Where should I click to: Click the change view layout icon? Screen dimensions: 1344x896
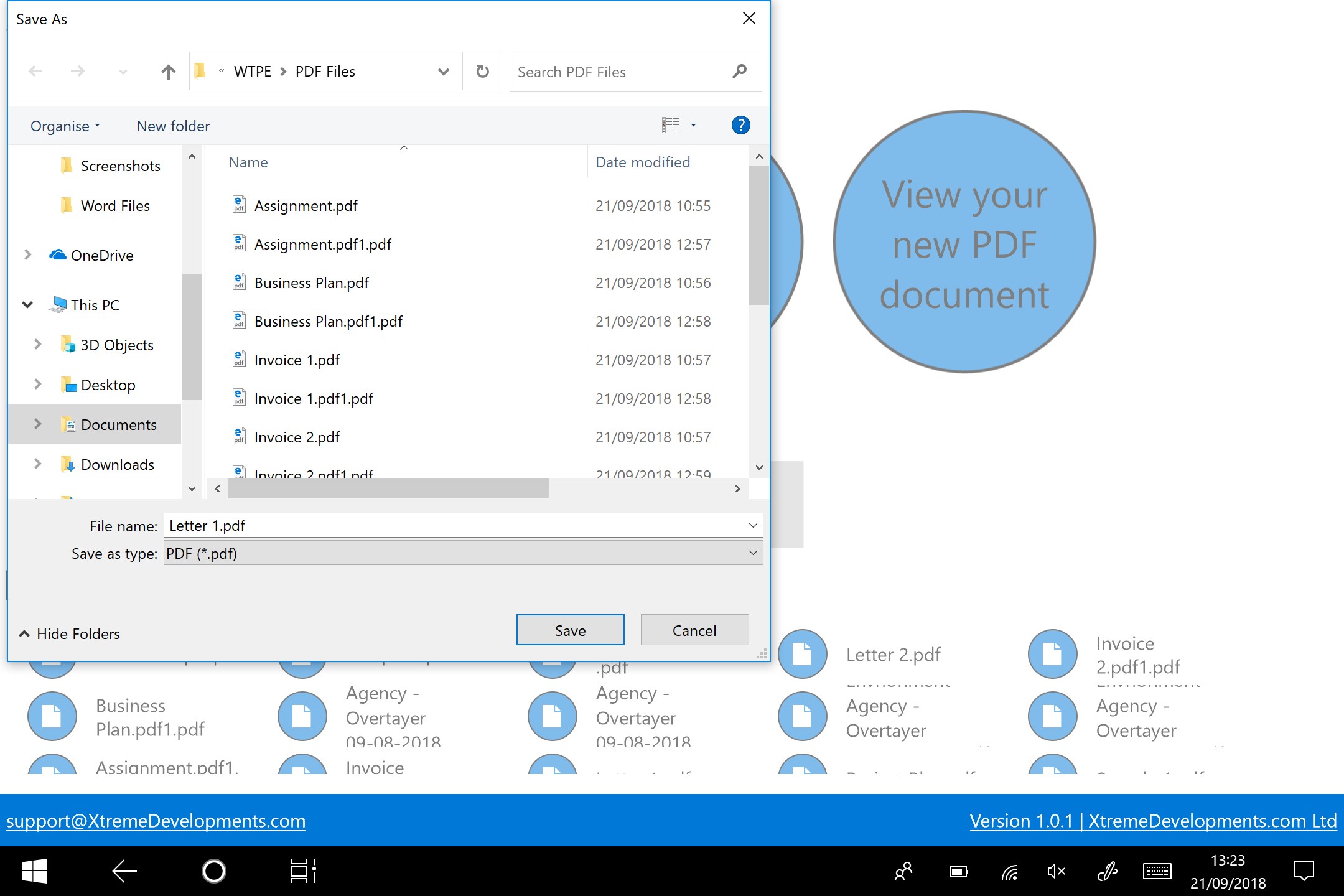tap(670, 126)
